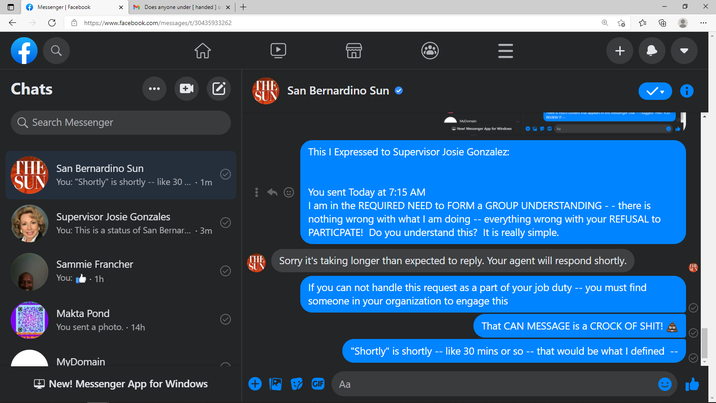Open tab actions menu at top-left

pyautogui.click(x=11, y=7)
